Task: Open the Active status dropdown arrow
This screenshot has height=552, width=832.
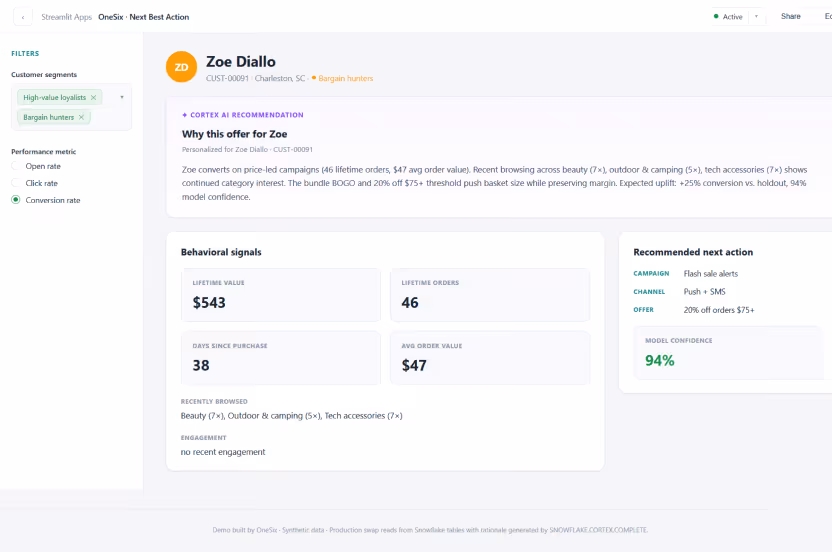Action: tap(757, 16)
